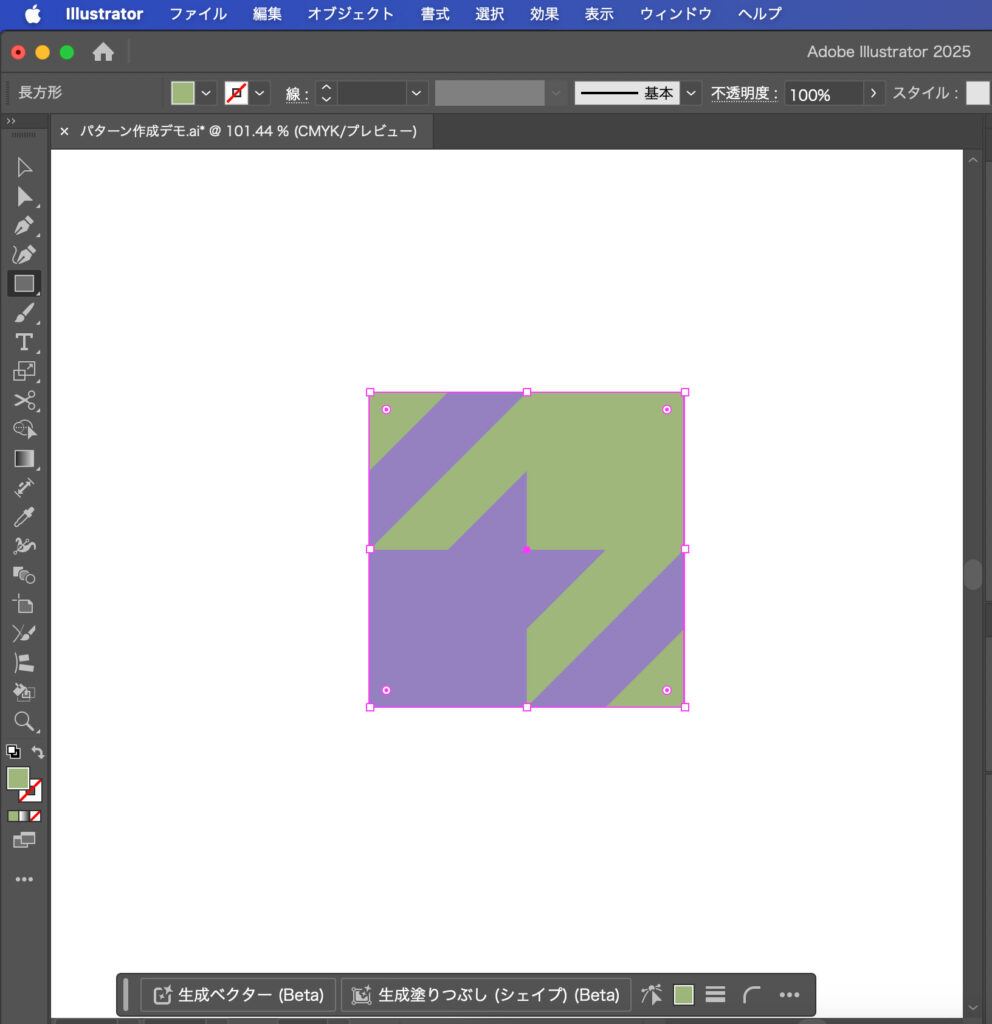Reset to default fill and stroke
The height and width of the screenshot is (1024, 992).
click(x=13, y=752)
